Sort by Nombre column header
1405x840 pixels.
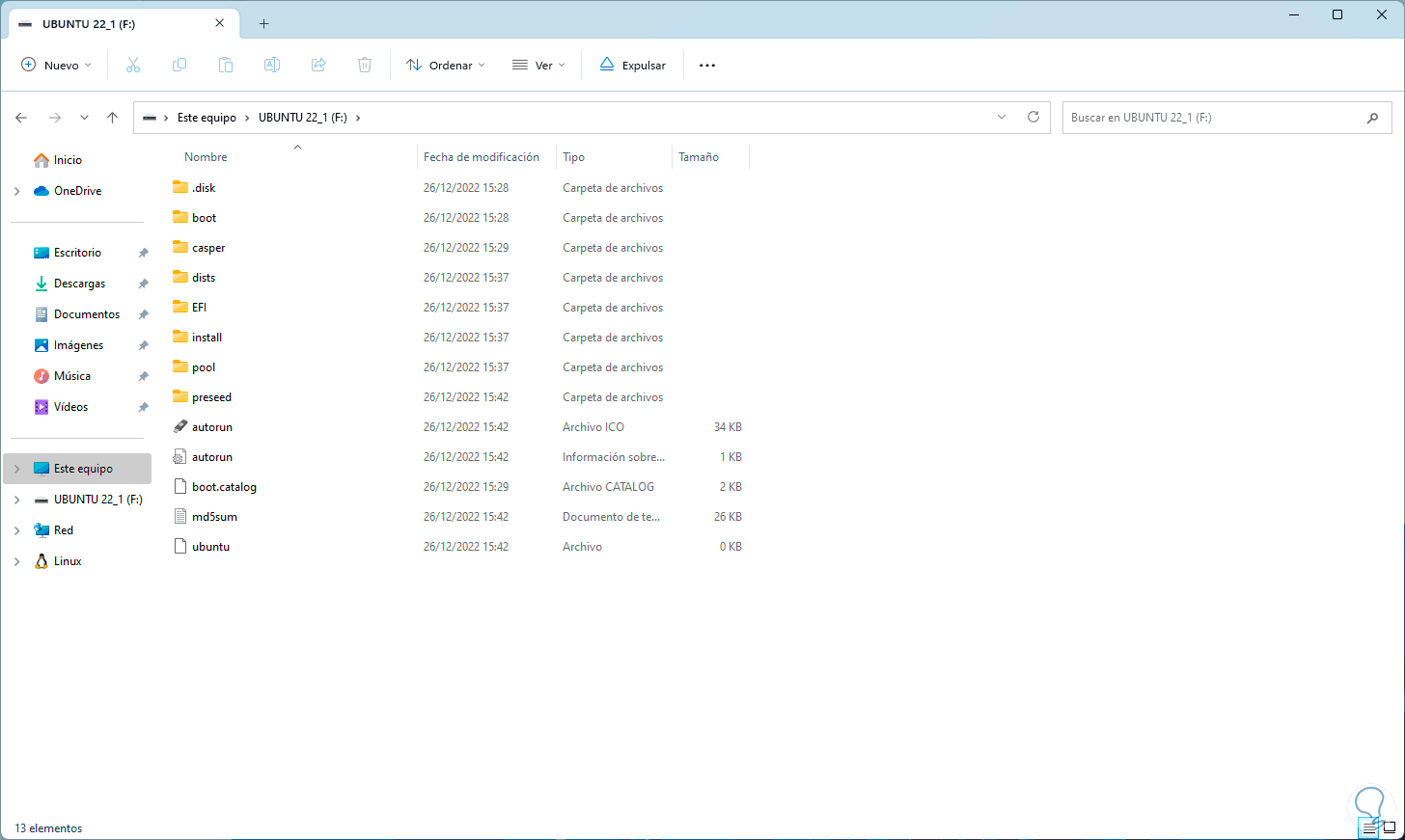click(x=206, y=157)
